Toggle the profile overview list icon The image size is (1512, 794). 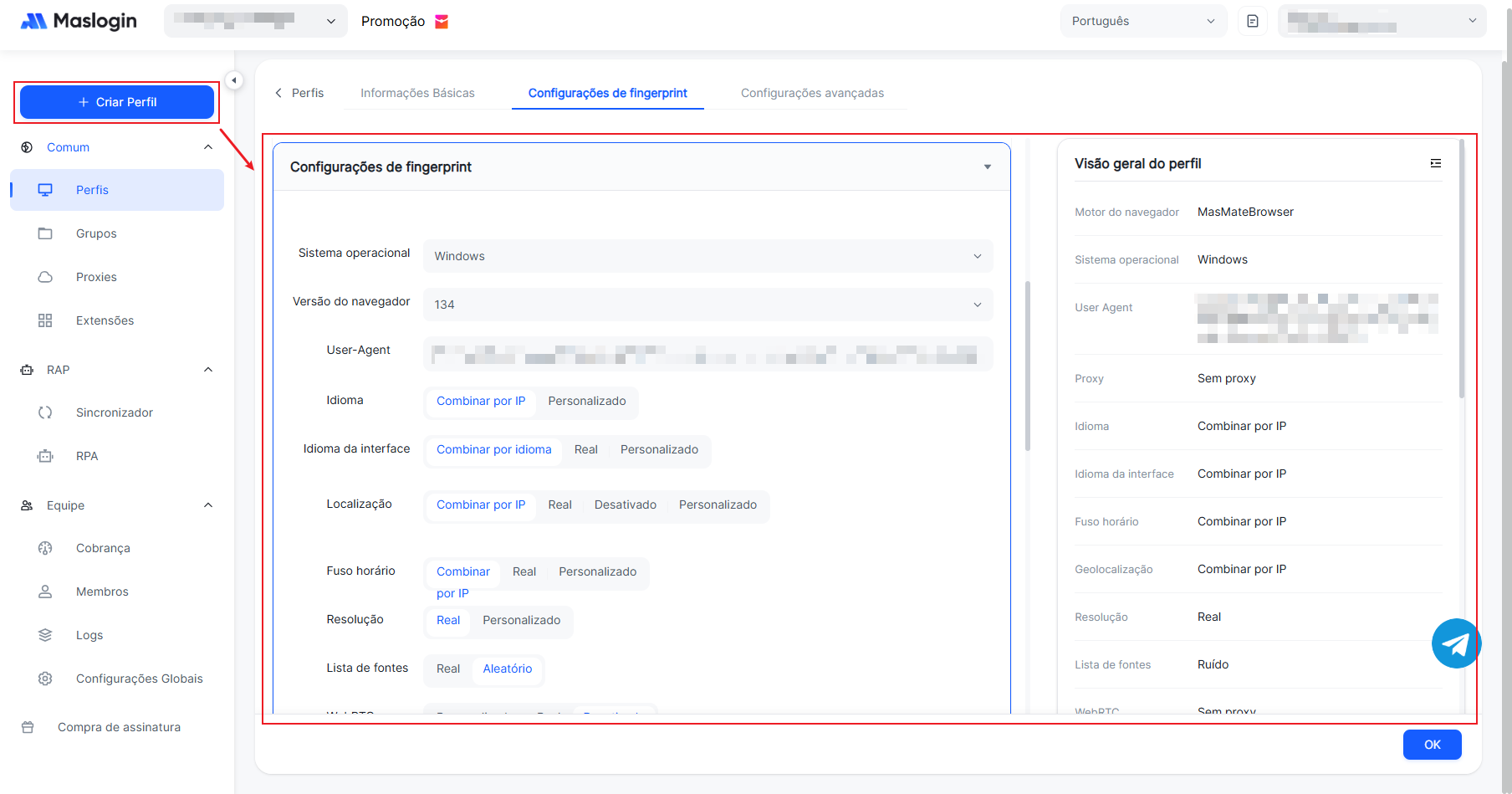1435,163
